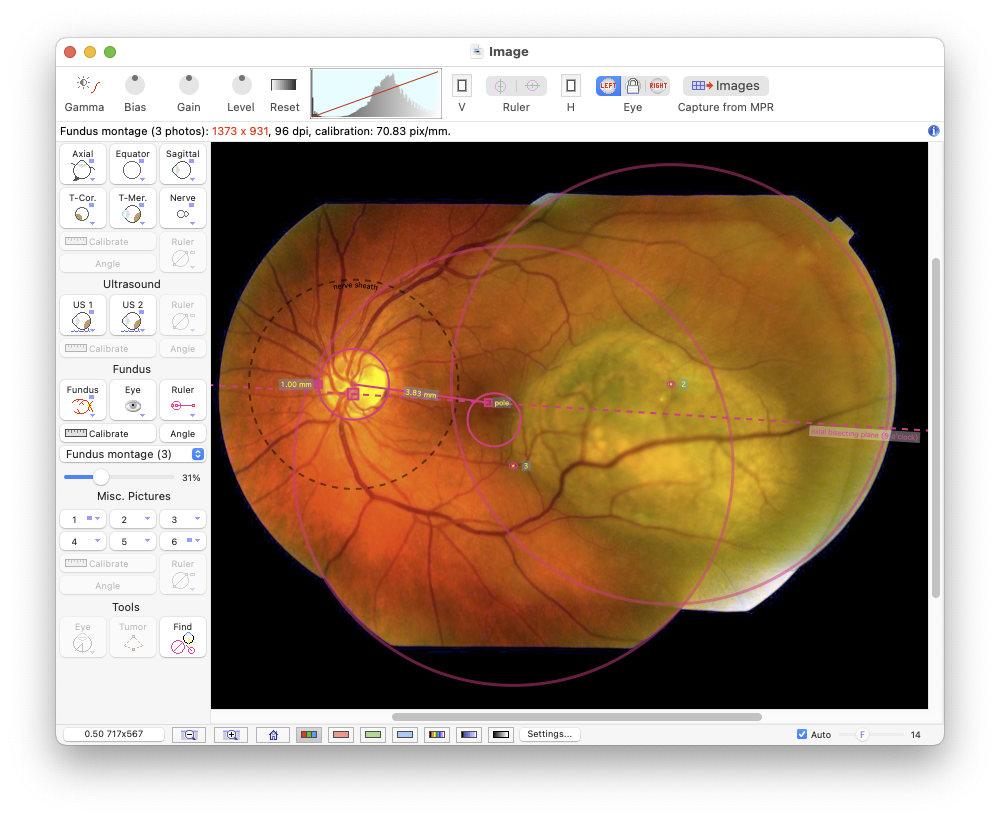Select the vertical ruler segment in toolbar
This screenshot has width=1000, height=819.
click(501, 85)
